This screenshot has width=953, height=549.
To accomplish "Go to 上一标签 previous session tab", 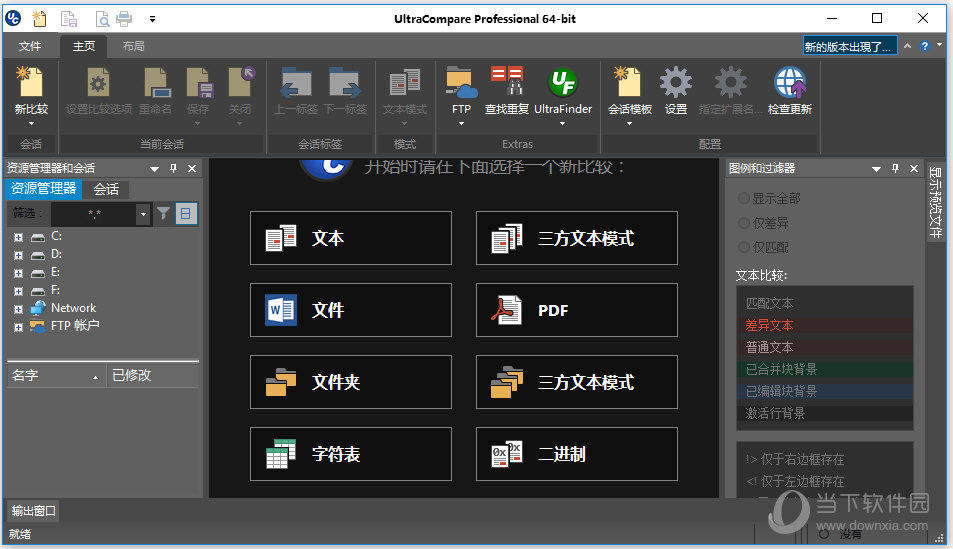I will [295, 83].
